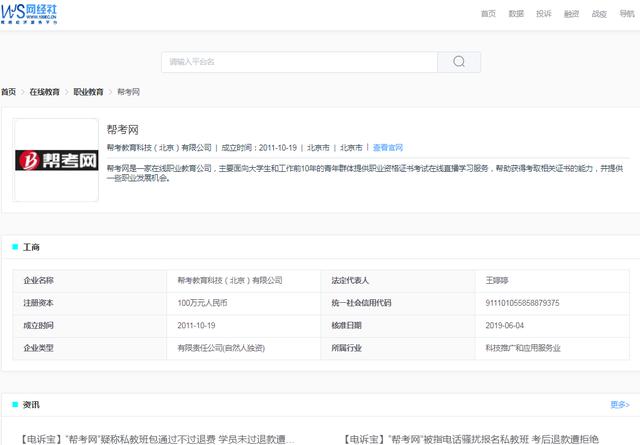Image resolution: width=640 pixels, height=445 pixels.
Task: Click the 首页 breadcrumb link
Action: [9, 91]
